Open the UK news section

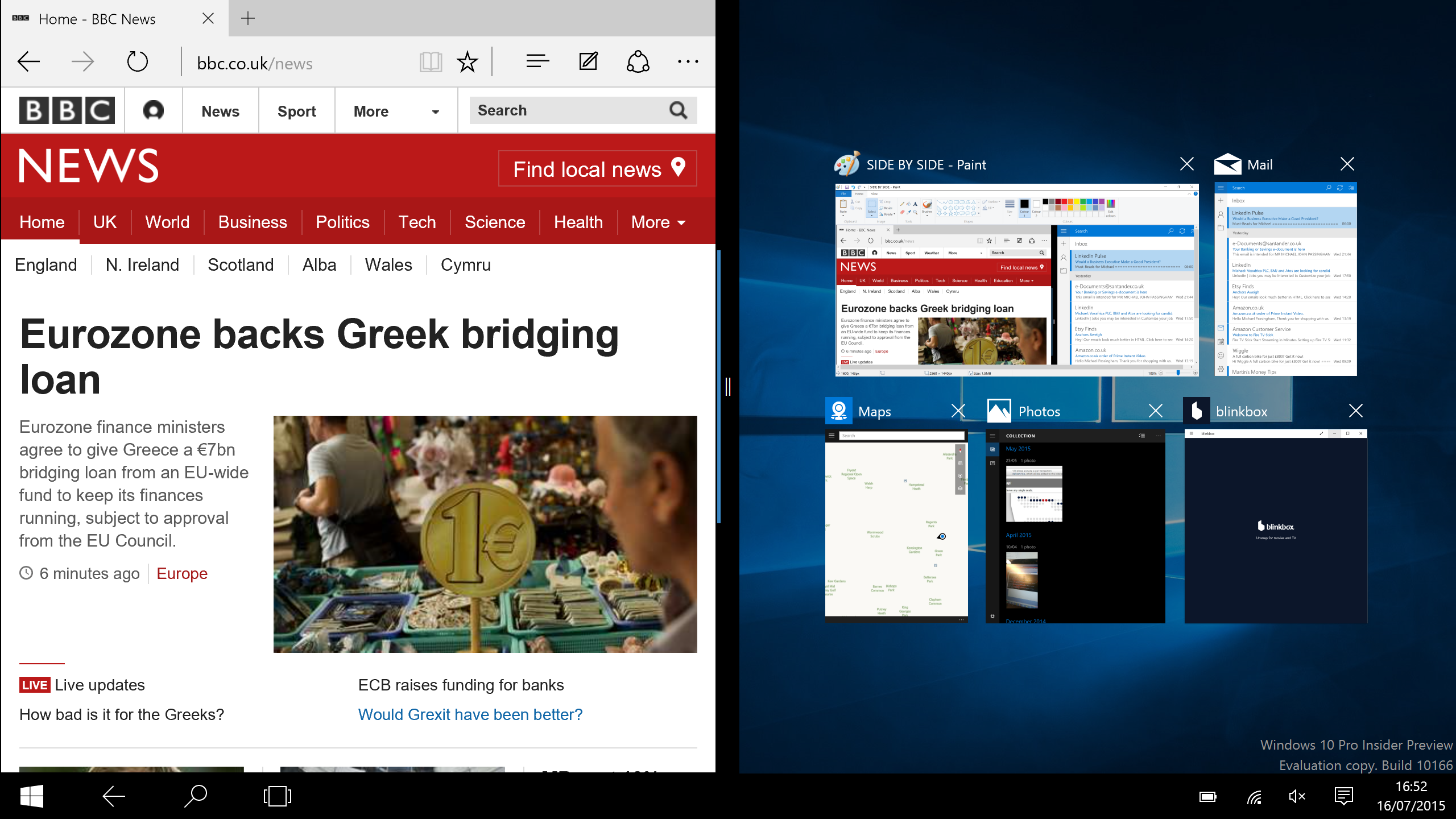(105, 222)
